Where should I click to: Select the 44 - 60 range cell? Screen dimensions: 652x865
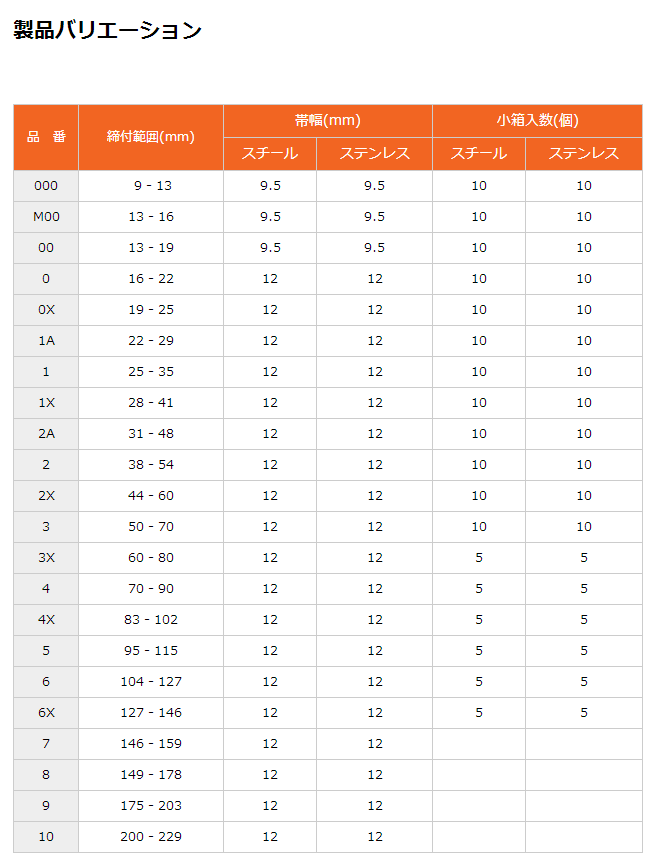[x=151, y=496]
